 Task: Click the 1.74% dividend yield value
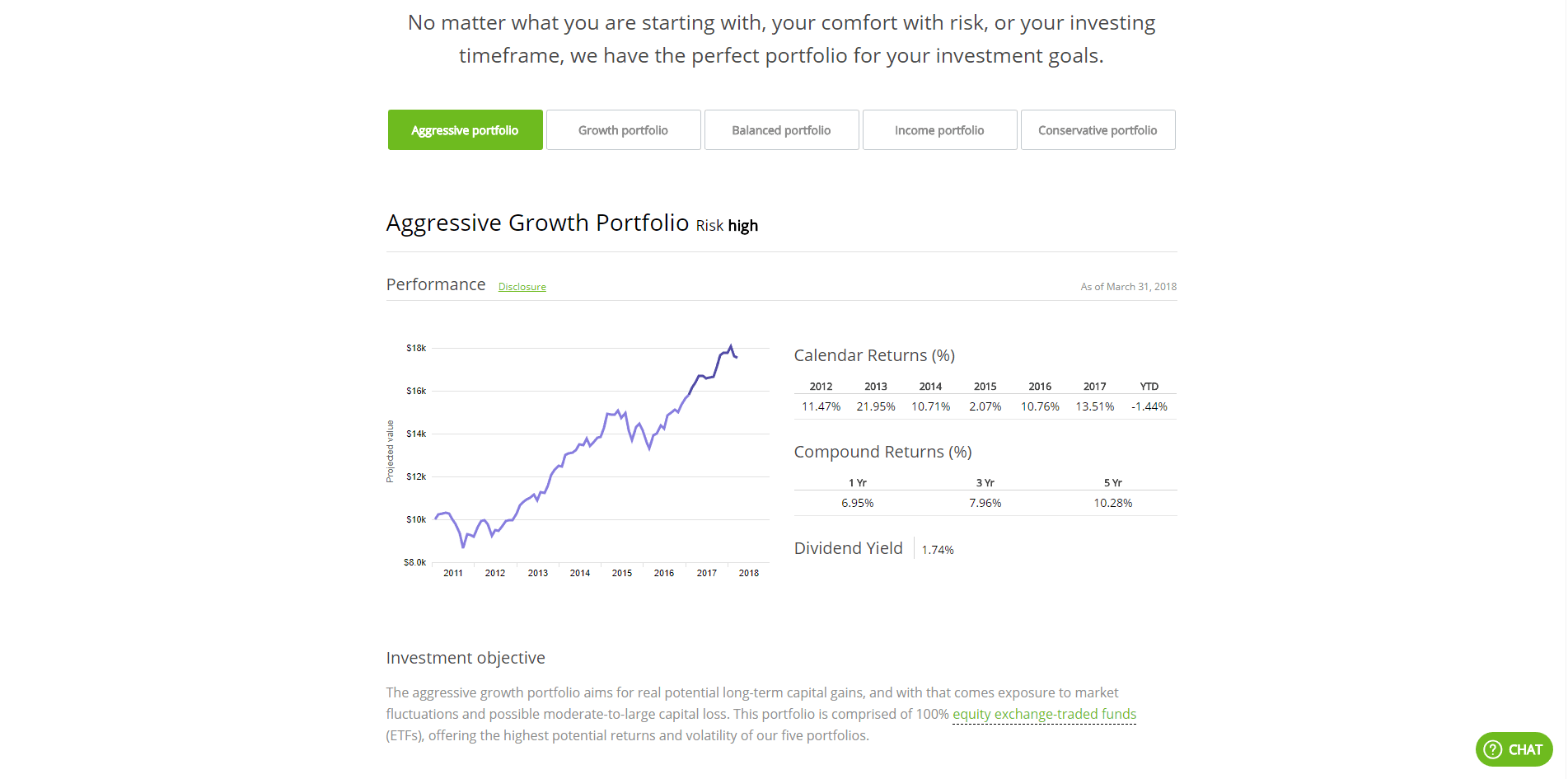coord(937,550)
